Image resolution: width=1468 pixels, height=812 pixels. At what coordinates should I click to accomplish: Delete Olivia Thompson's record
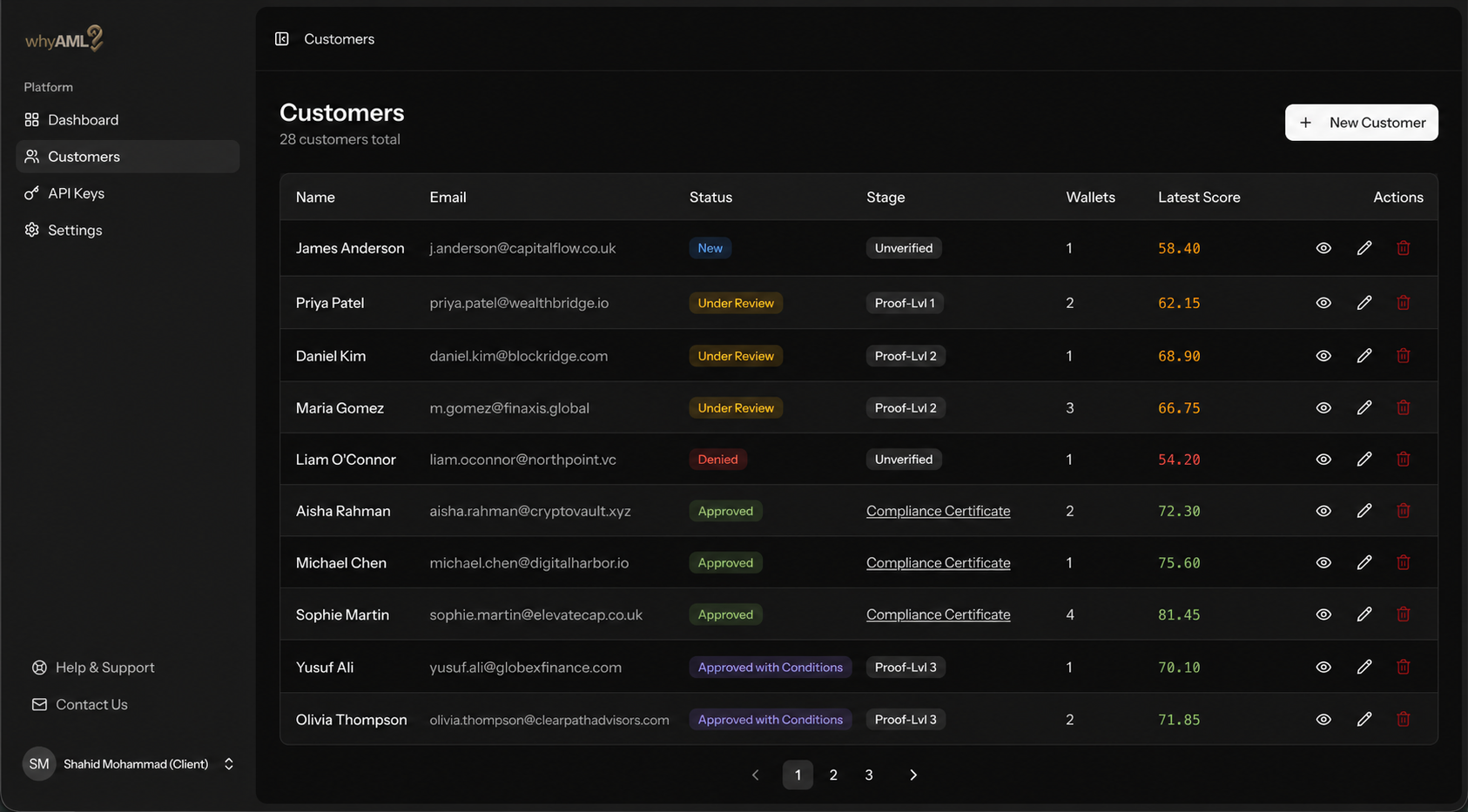pyautogui.click(x=1404, y=719)
